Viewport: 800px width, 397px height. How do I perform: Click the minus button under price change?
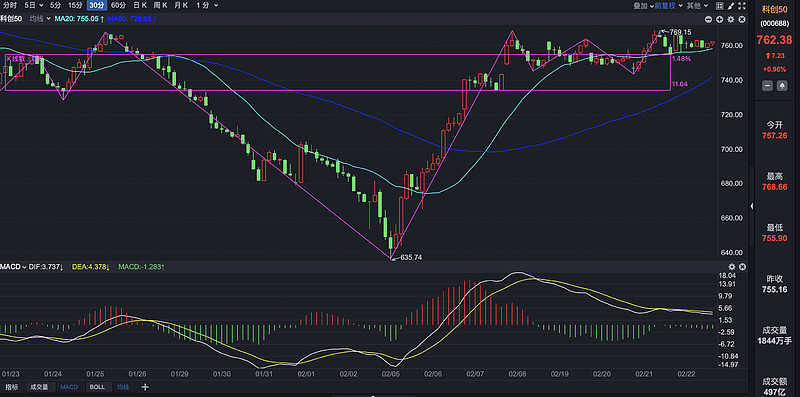pyautogui.click(x=768, y=86)
